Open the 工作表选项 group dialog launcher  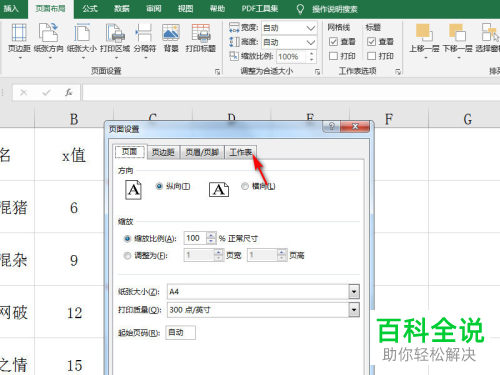pyautogui.click(x=397, y=71)
